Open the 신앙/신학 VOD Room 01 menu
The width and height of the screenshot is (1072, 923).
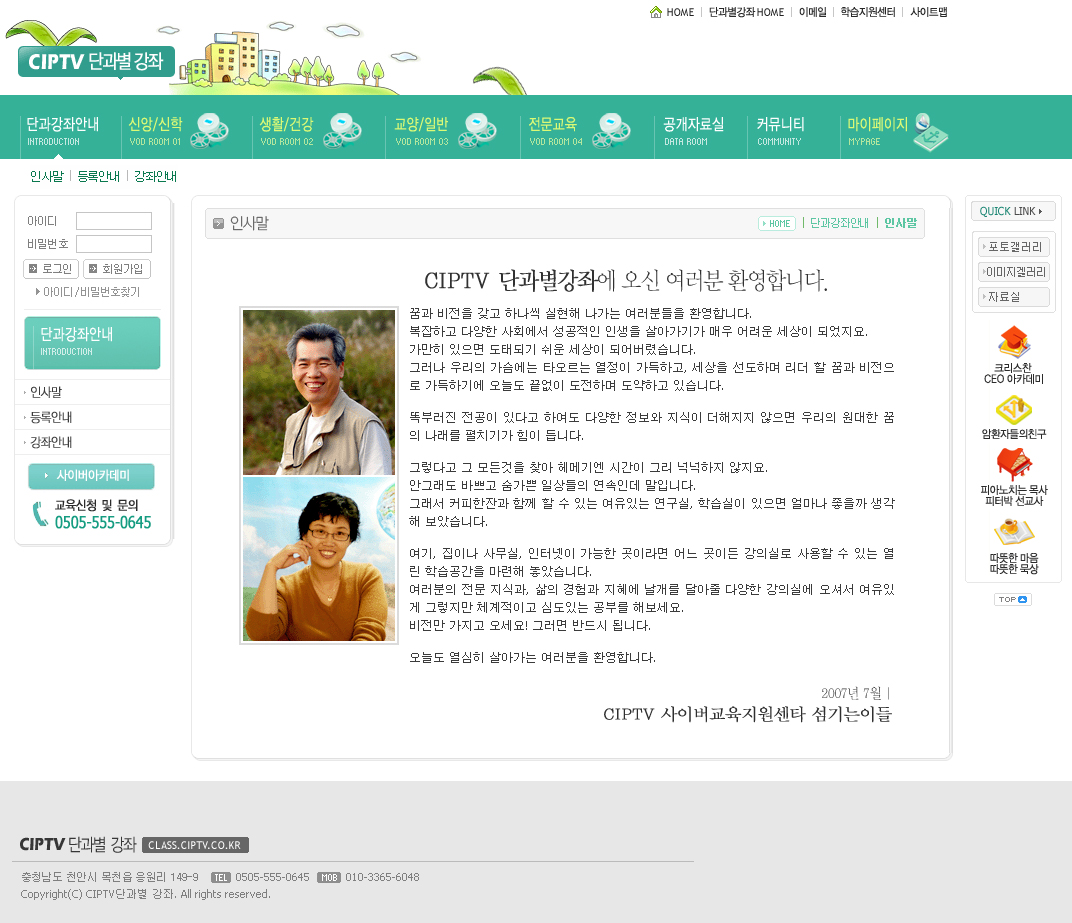click(x=156, y=130)
